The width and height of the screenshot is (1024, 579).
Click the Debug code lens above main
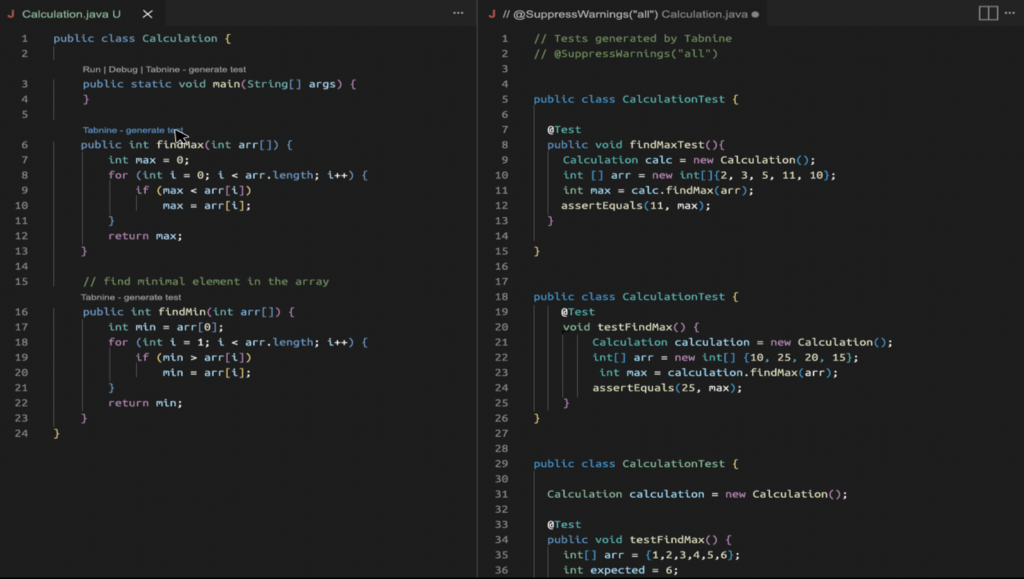pos(123,69)
